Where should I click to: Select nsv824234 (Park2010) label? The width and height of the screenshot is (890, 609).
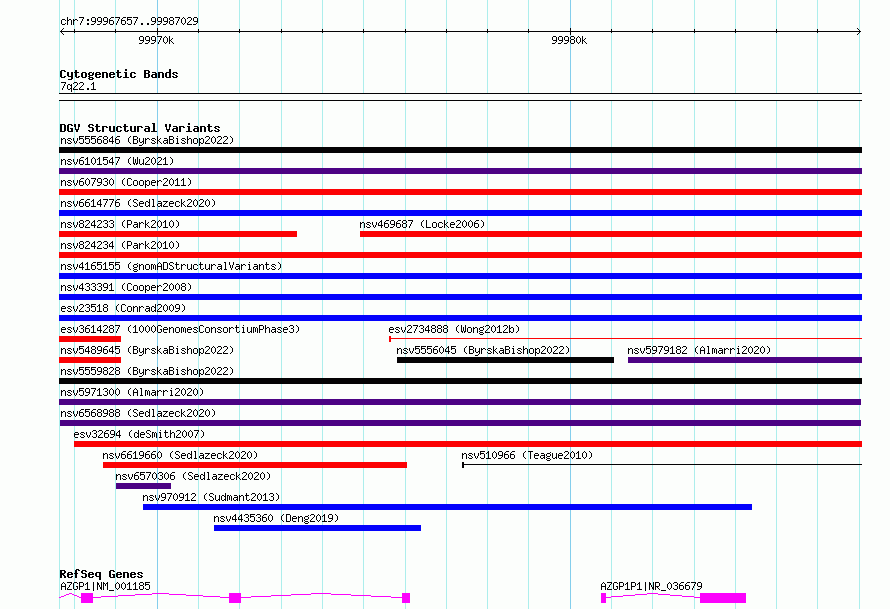pos(120,245)
